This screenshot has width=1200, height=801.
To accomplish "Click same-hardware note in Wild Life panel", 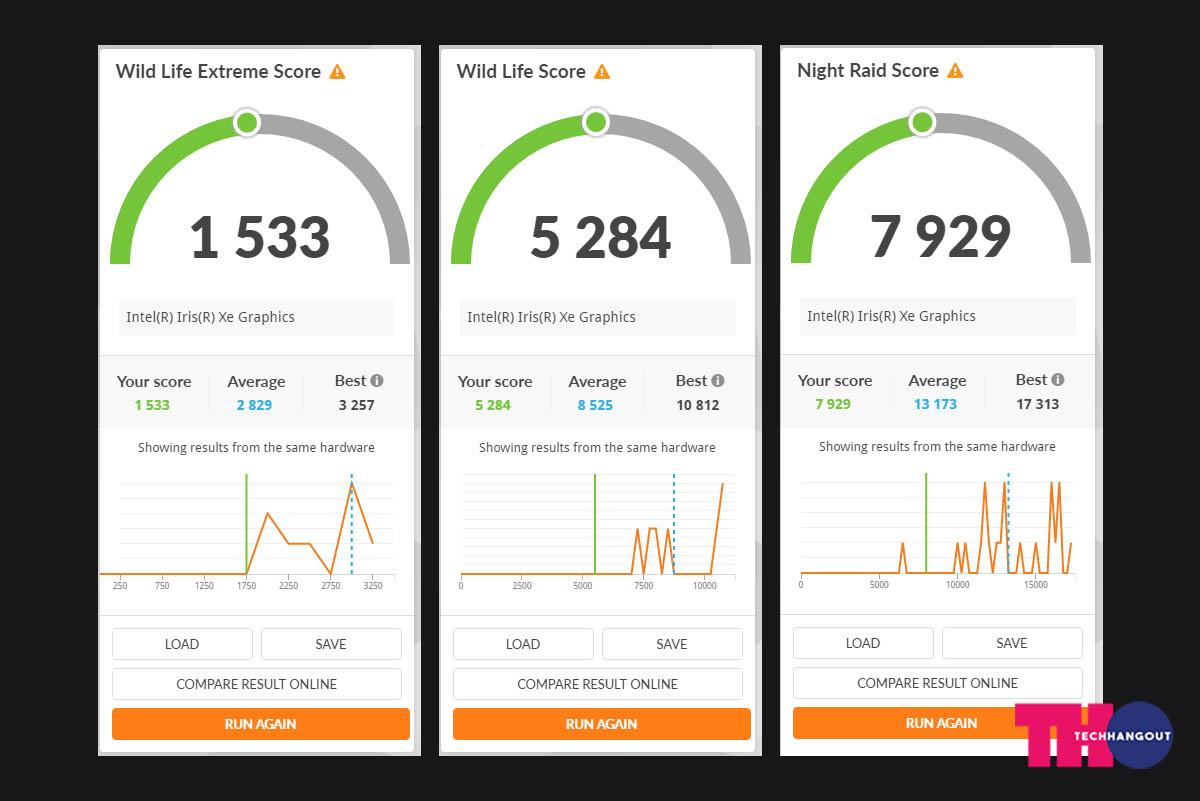I will coord(597,448).
